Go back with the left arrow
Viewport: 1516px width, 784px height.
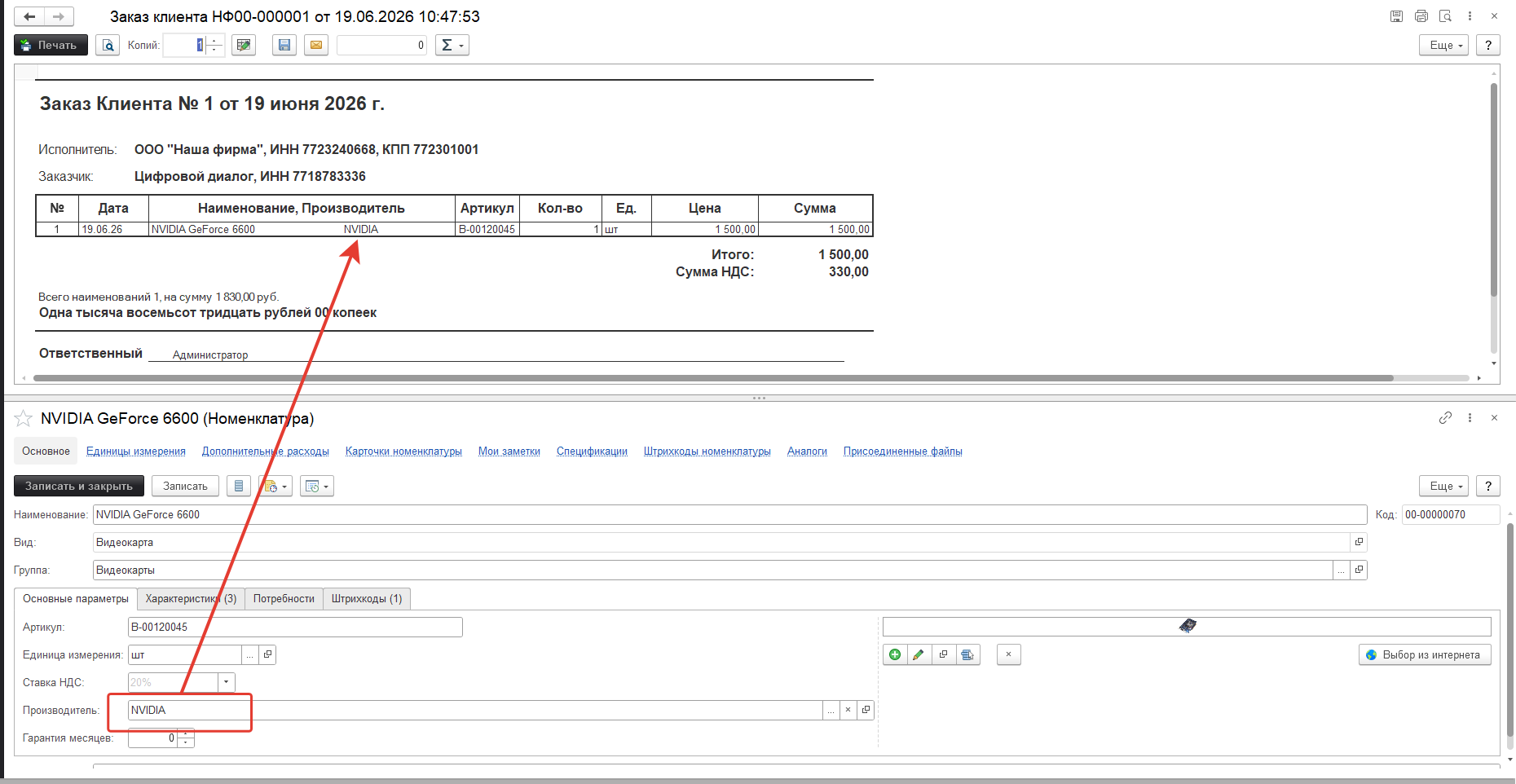tap(29, 16)
